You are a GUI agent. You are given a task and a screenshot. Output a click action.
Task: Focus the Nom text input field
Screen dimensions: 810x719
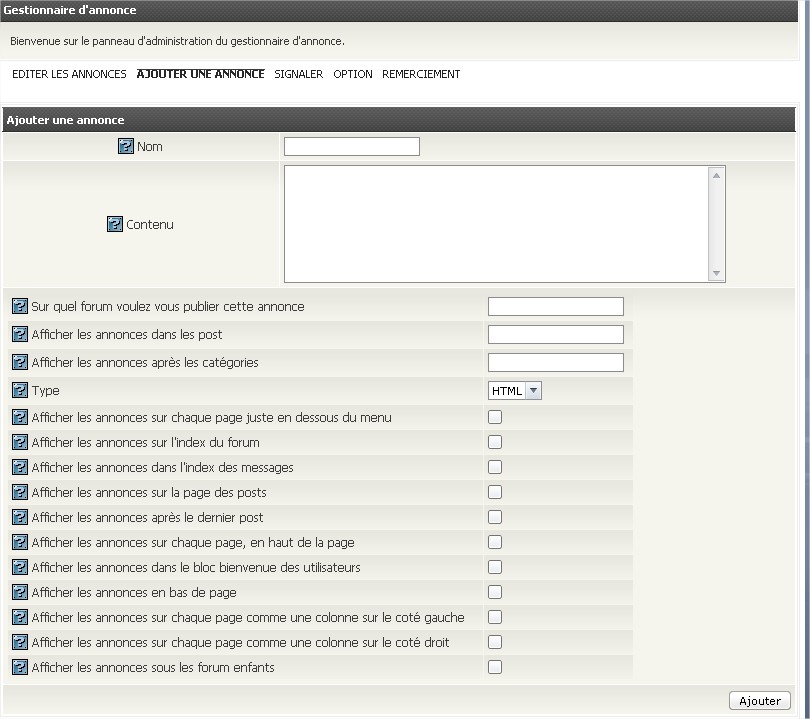352,147
